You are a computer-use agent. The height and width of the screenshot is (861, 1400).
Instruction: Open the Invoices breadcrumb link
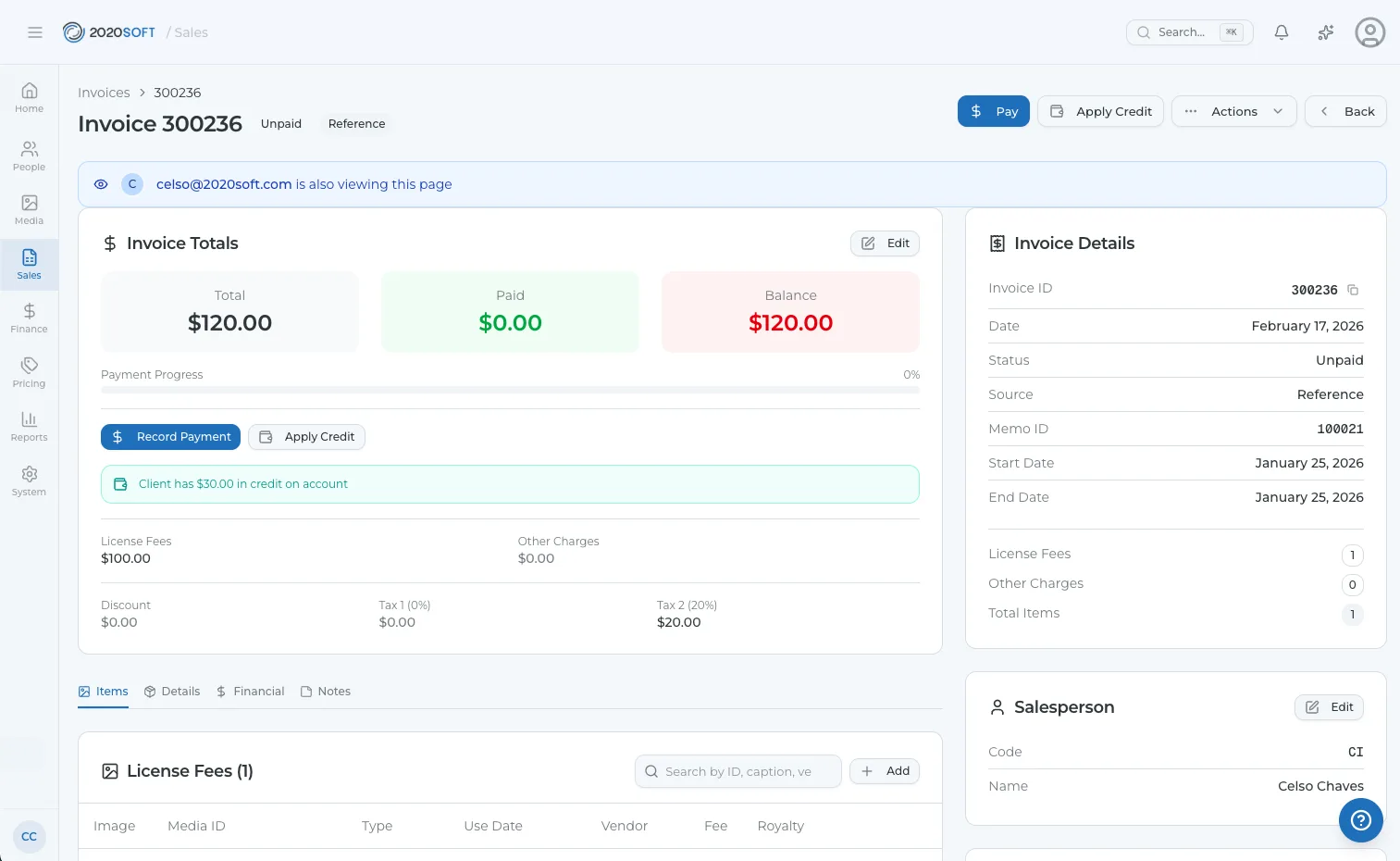pos(103,93)
